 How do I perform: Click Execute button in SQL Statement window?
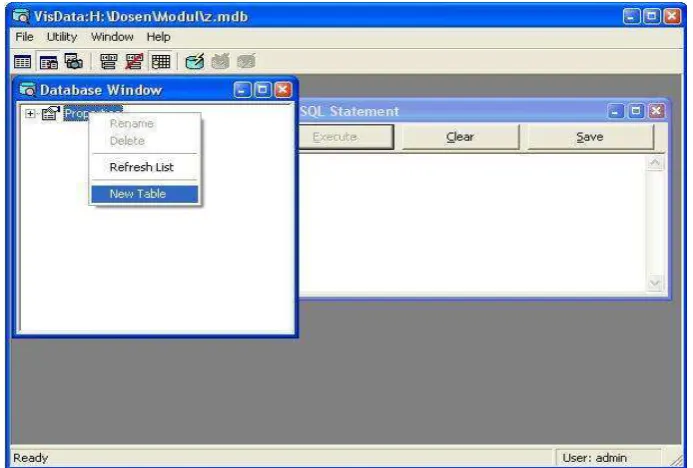[x=346, y=137]
